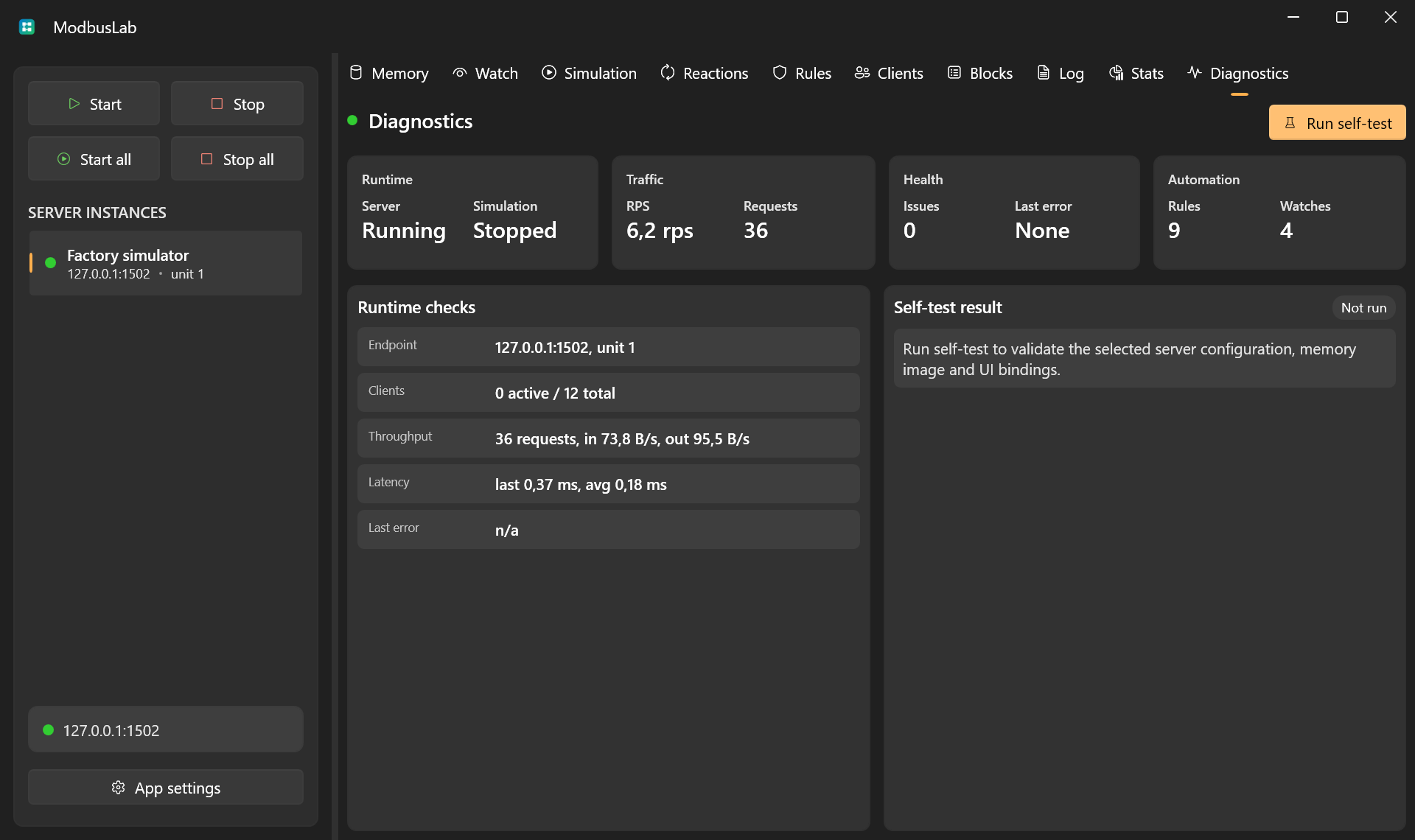This screenshot has width=1415, height=840.
Task: Click the '6,2 rps' traffic value
Action: pos(660,231)
